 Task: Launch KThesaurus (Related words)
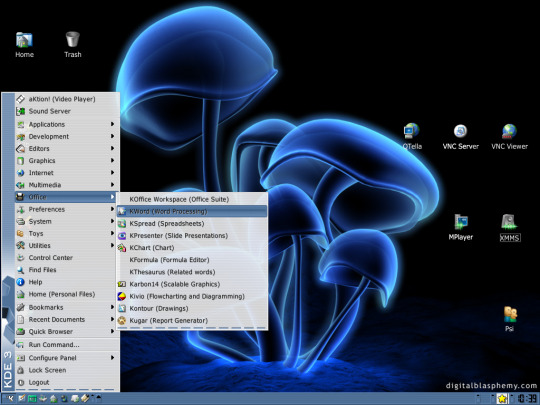click(x=192, y=272)
